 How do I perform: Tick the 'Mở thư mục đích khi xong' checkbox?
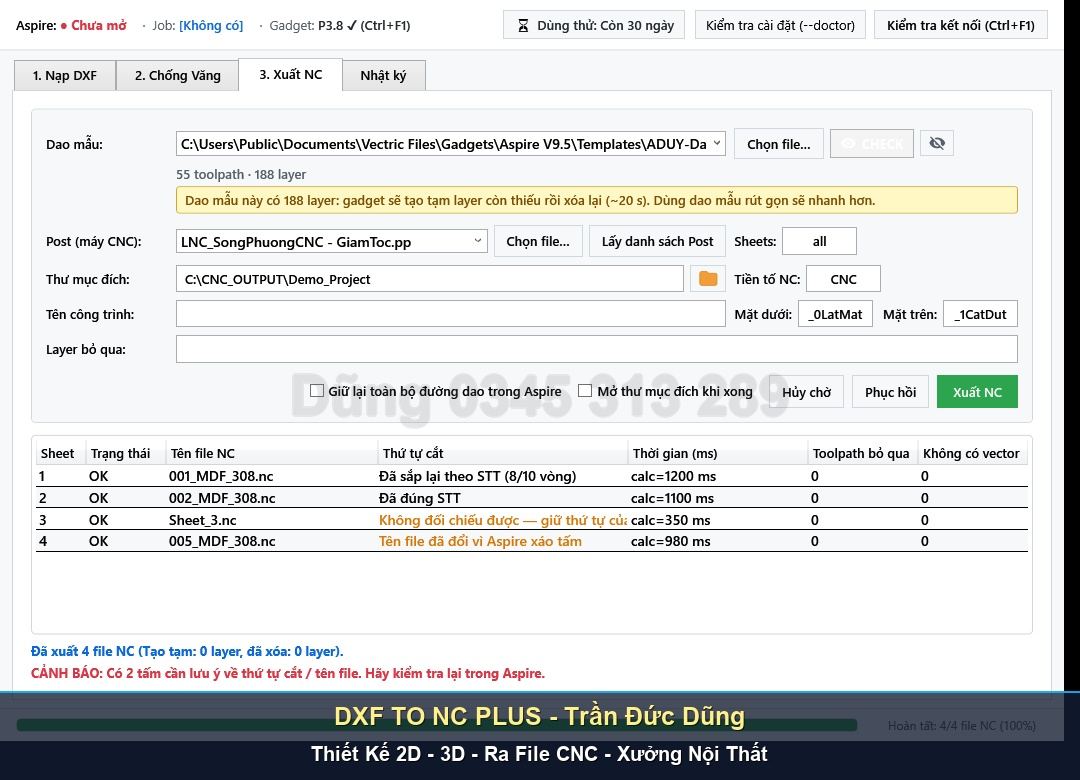(x=585, y=391)
